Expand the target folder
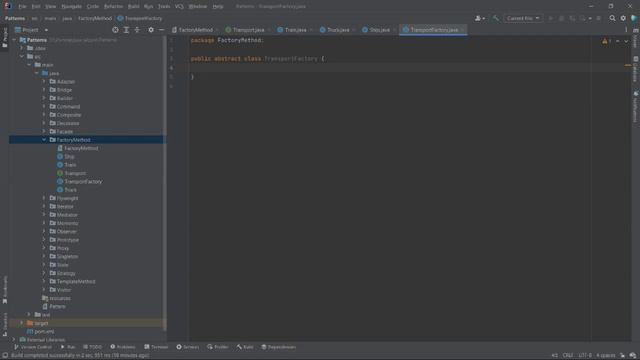 point(22,323)
